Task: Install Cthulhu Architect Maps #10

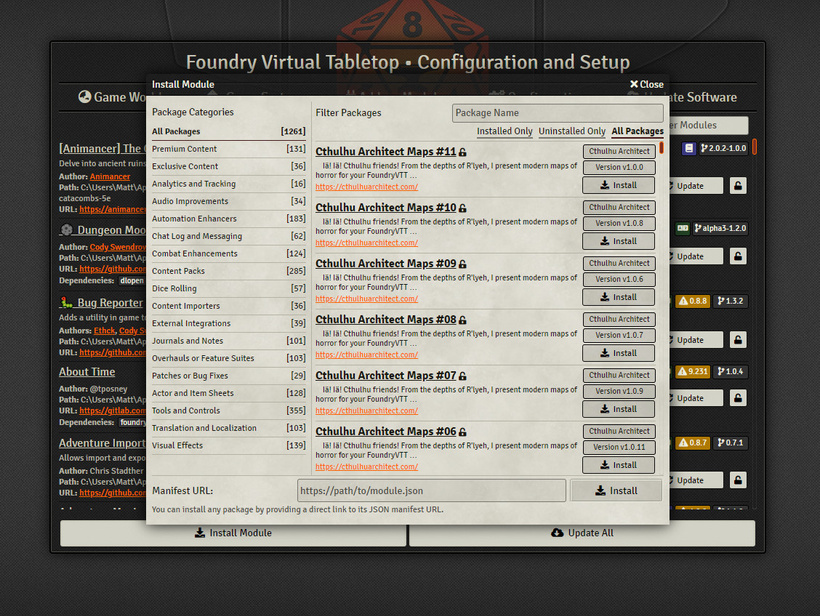Action: (618, 241)
